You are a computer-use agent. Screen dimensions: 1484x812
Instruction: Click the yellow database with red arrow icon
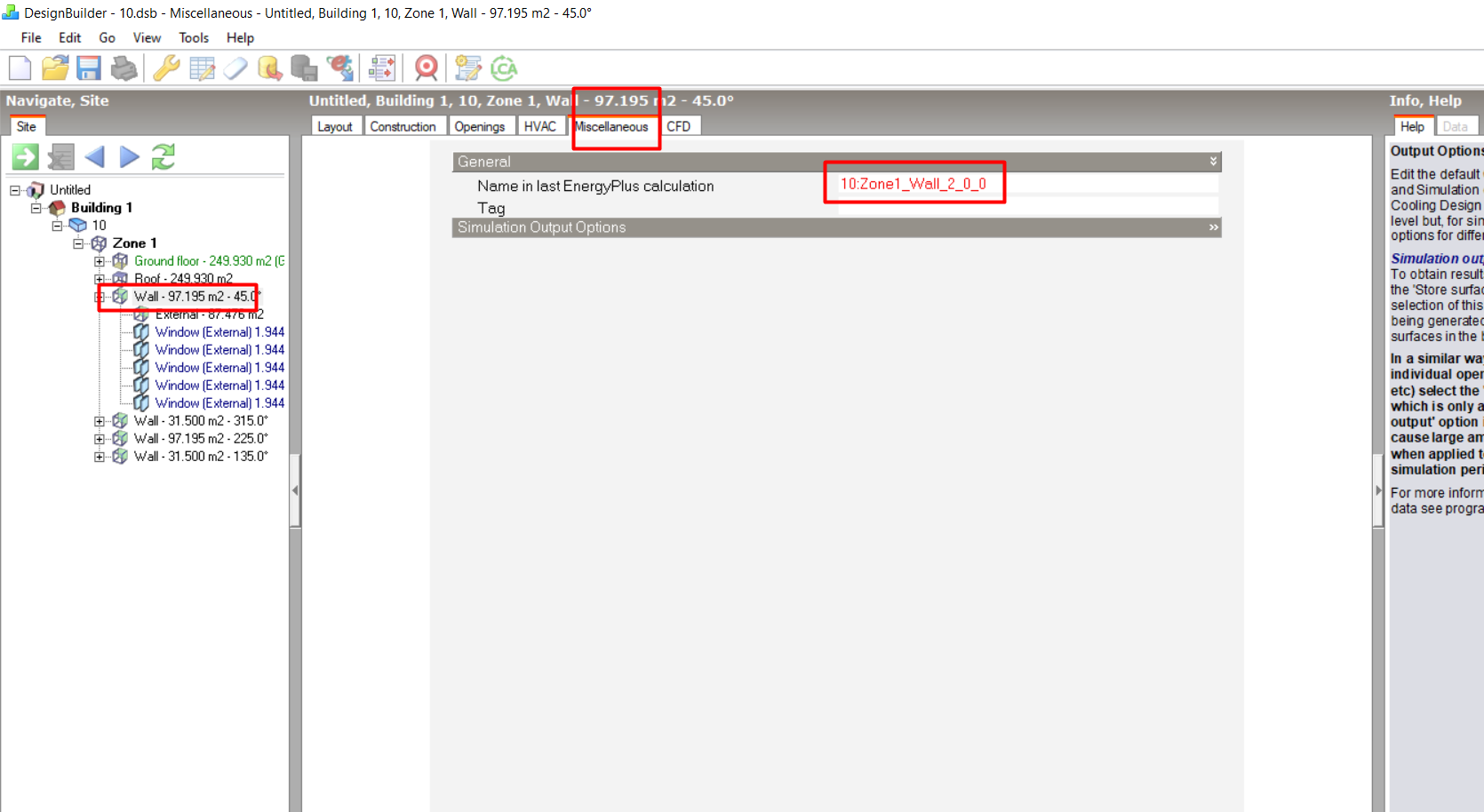(270, 68)
